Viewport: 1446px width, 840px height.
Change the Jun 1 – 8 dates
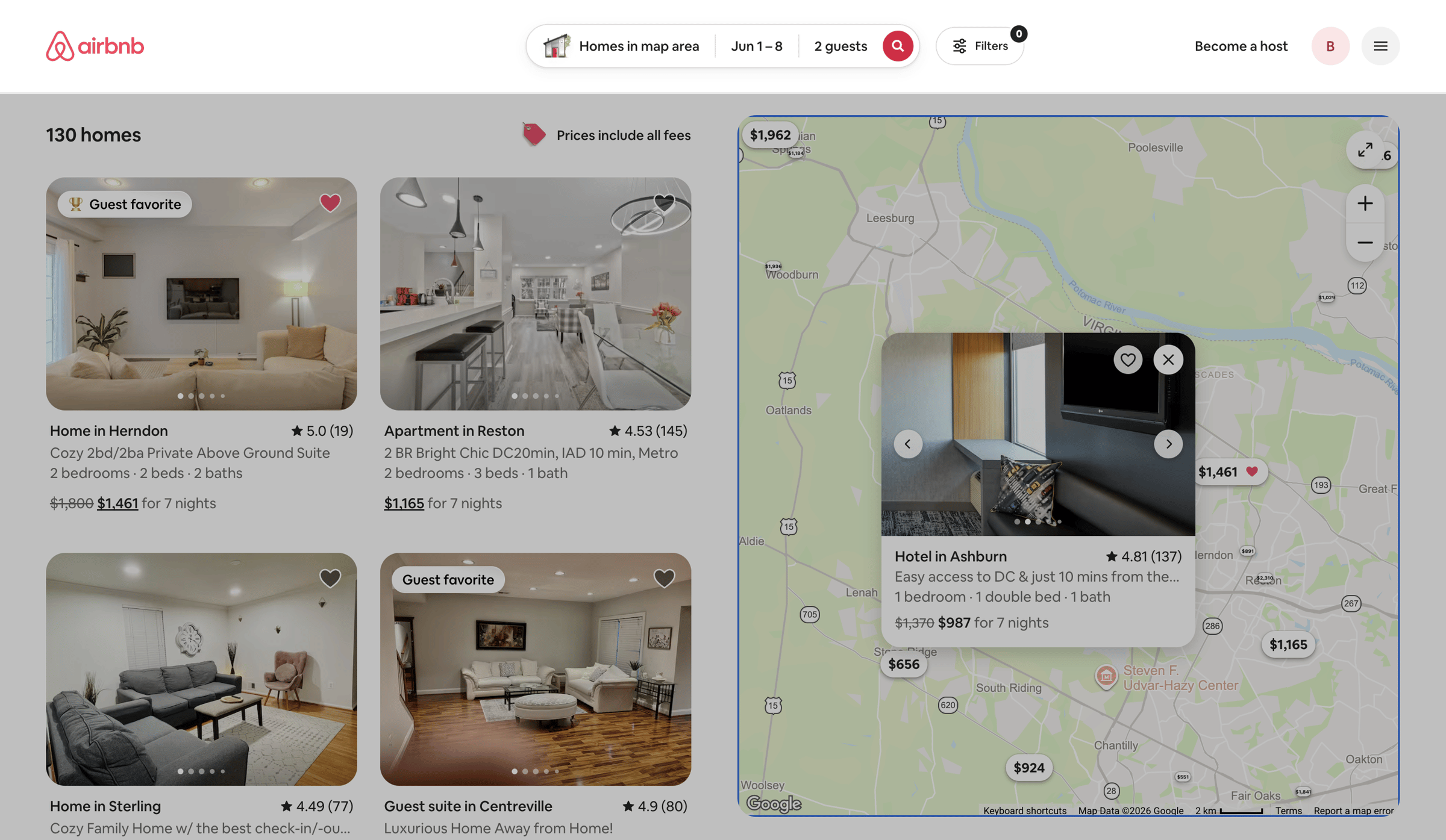[x=757, y=46]
